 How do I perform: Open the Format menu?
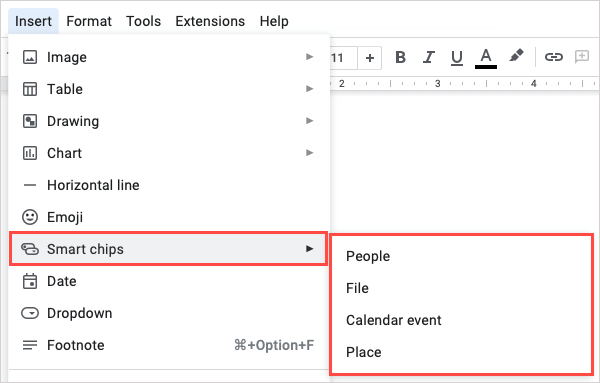point(89,21)
